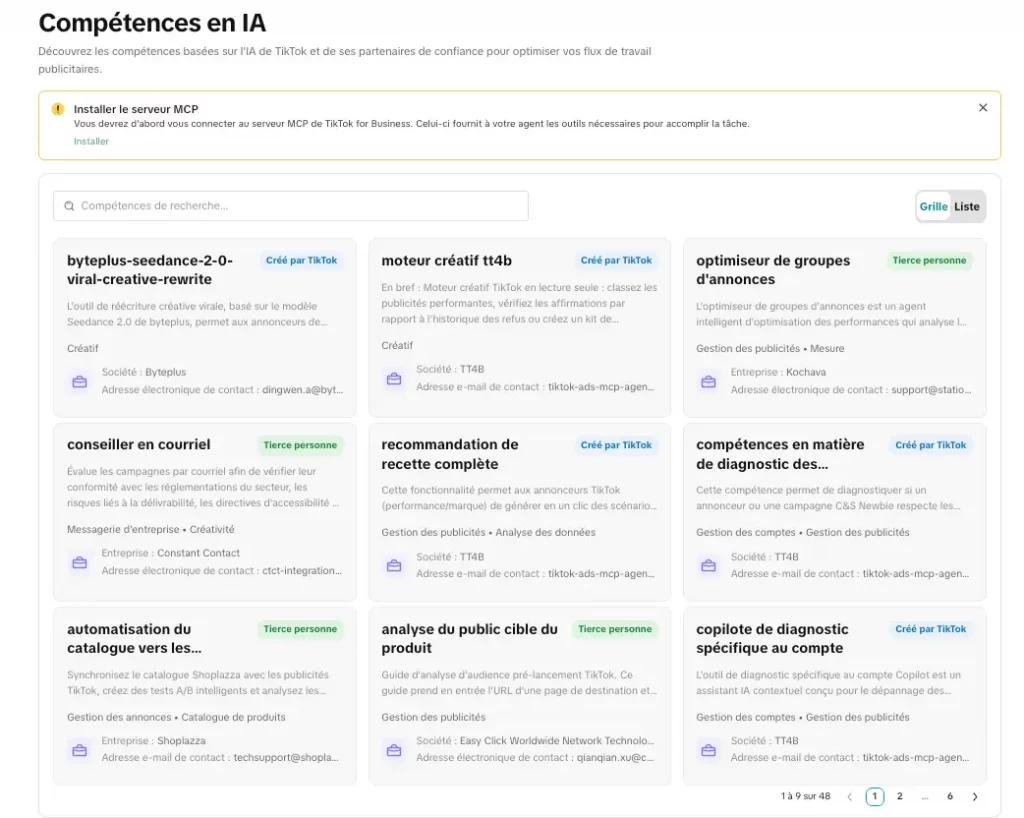Go to page 2 of results
1024x818 pixels.
(899, 796)
